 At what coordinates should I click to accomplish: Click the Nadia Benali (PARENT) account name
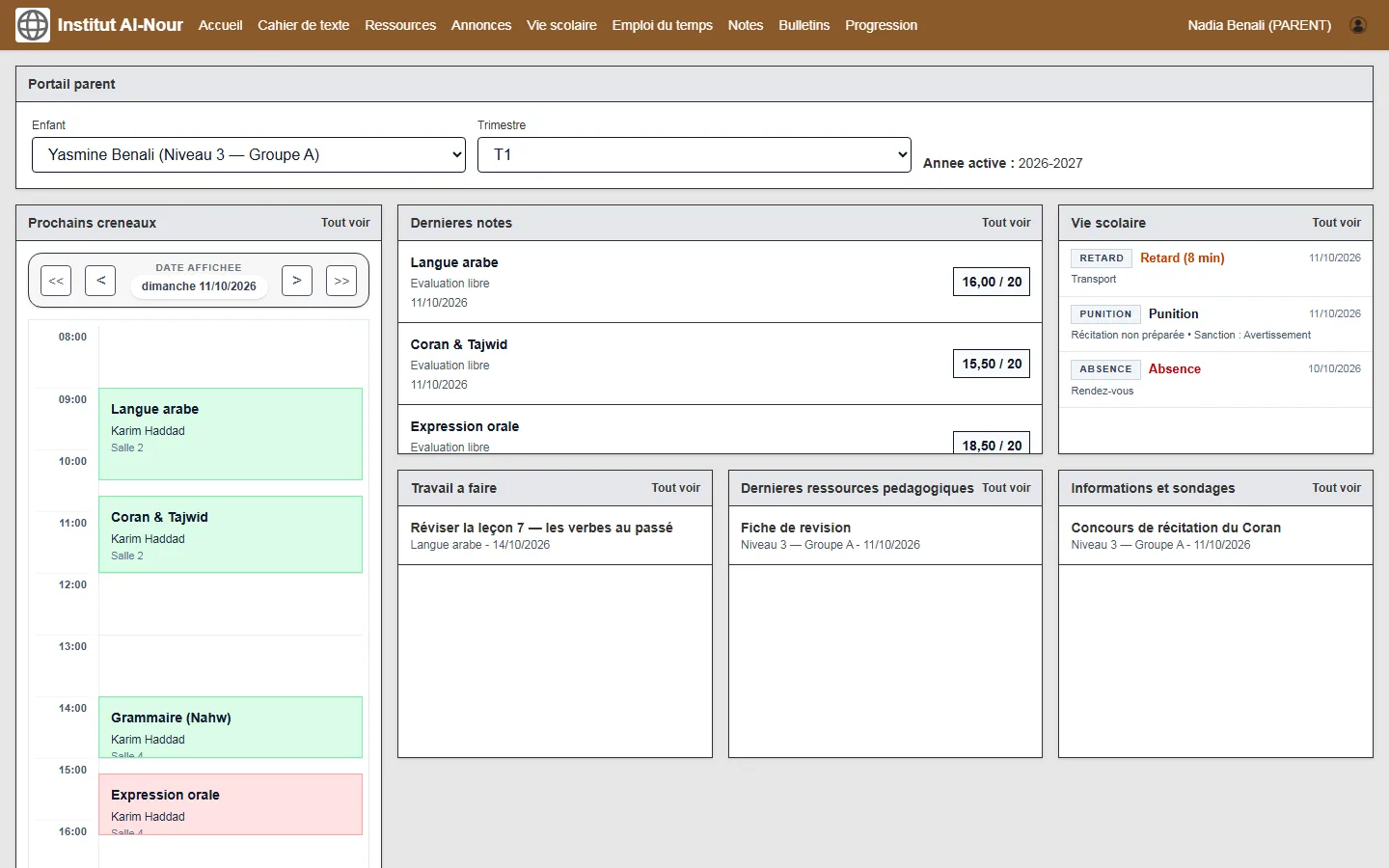click(1260, 25)
